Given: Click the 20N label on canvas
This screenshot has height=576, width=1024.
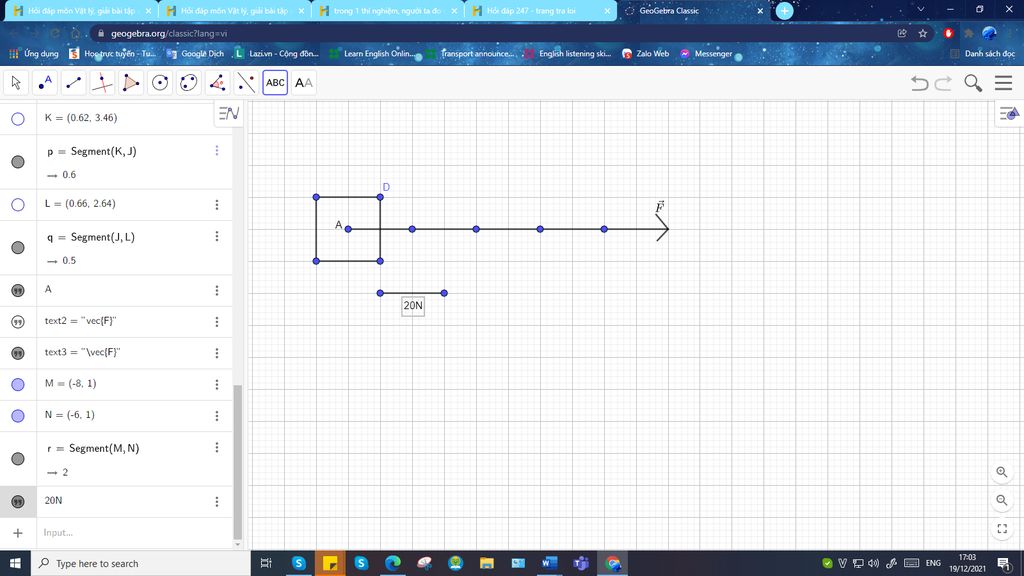Looking at the screenshot, I should pyautogui.click(x=413, y=306).
